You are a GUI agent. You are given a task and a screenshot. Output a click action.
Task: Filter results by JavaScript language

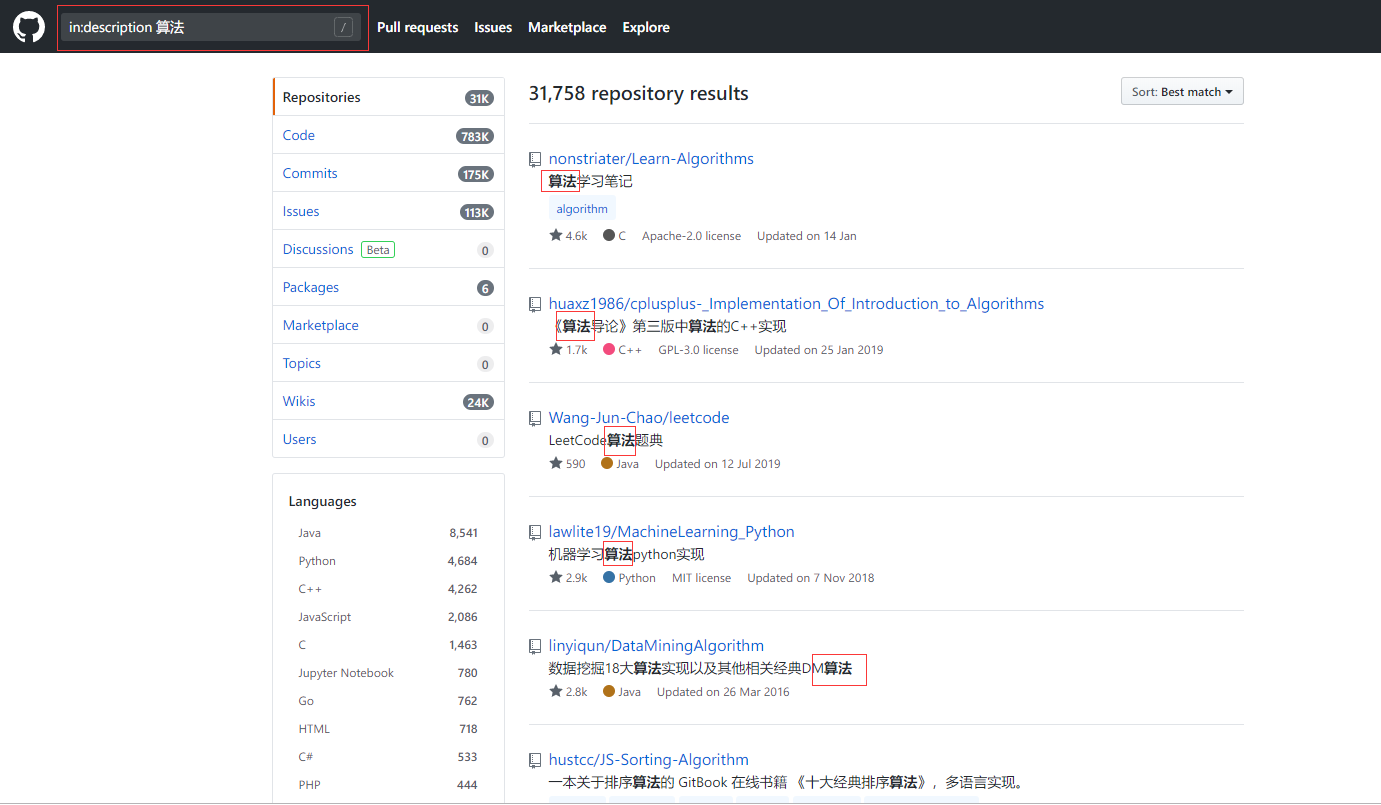pos(388,617)
